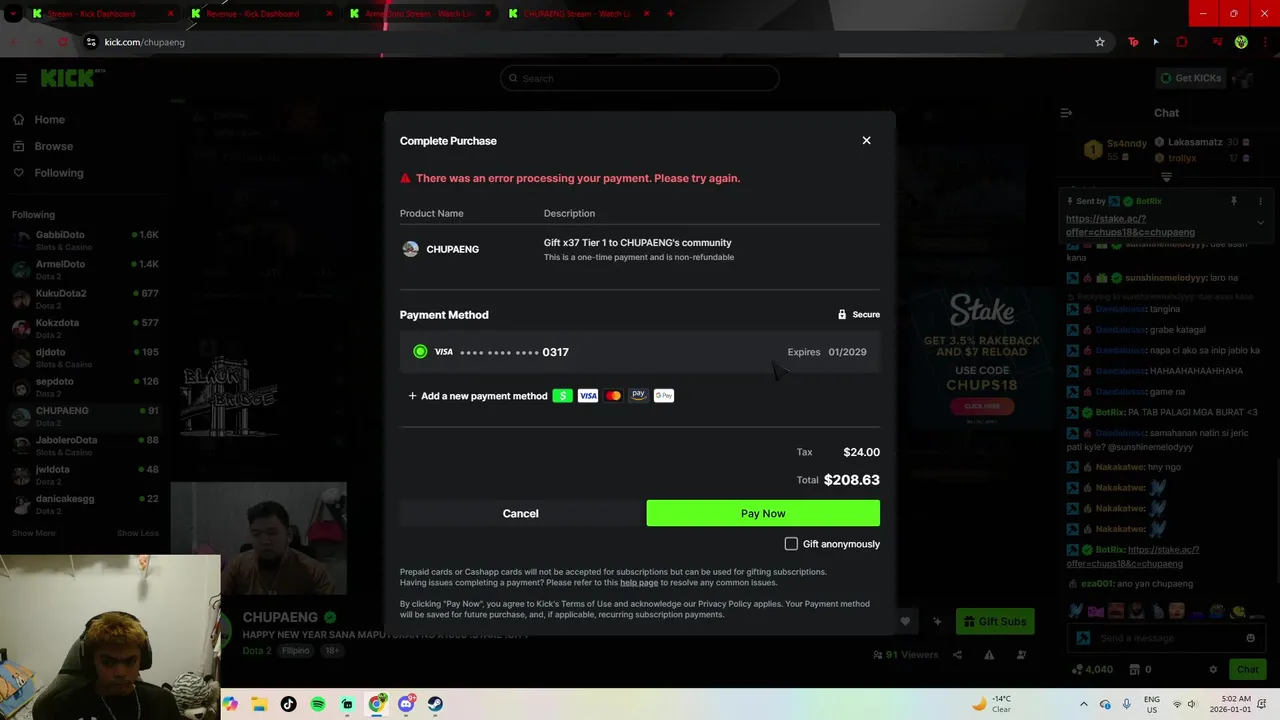This screenshot has height=720, width=1280.
Task: Check the Gift anonymously checkbox
Action: 791,544
